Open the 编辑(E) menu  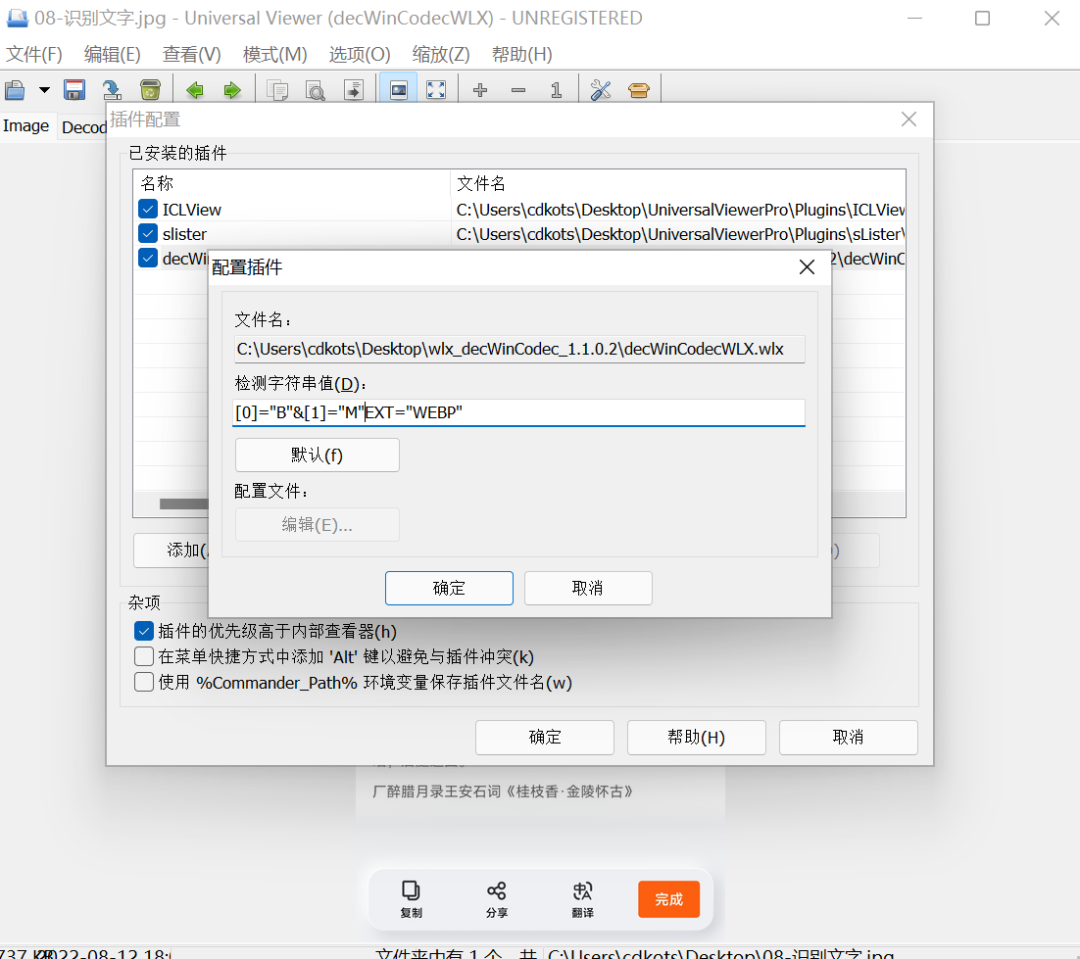(x=112, y=54)
